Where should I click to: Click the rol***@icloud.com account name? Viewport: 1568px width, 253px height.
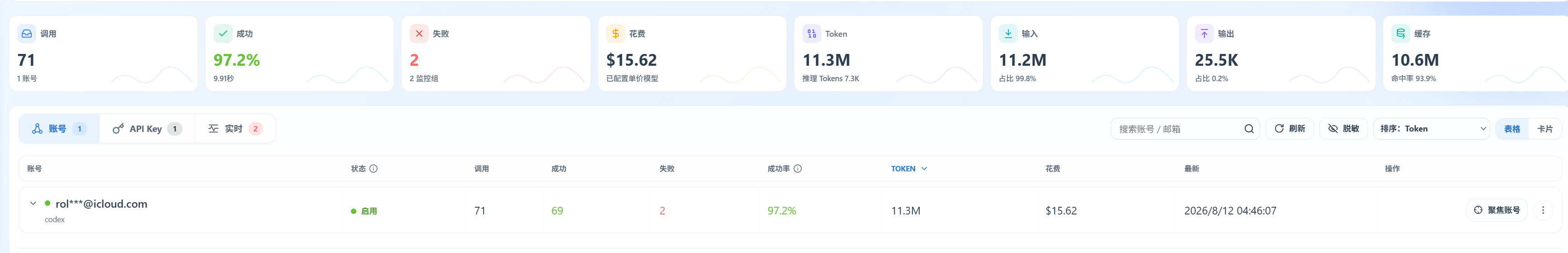101,204
